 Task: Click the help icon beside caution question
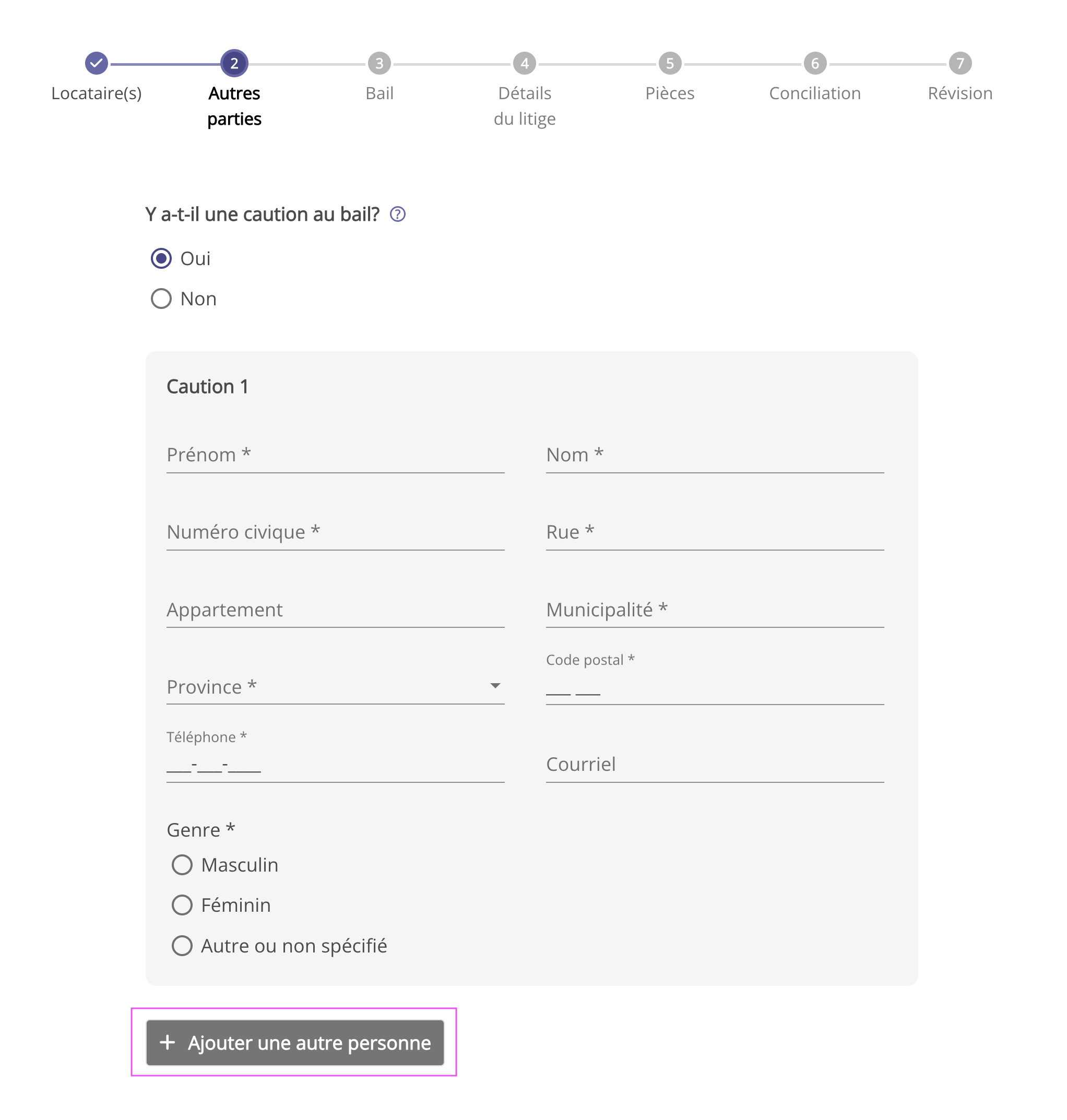click(397, 215)
